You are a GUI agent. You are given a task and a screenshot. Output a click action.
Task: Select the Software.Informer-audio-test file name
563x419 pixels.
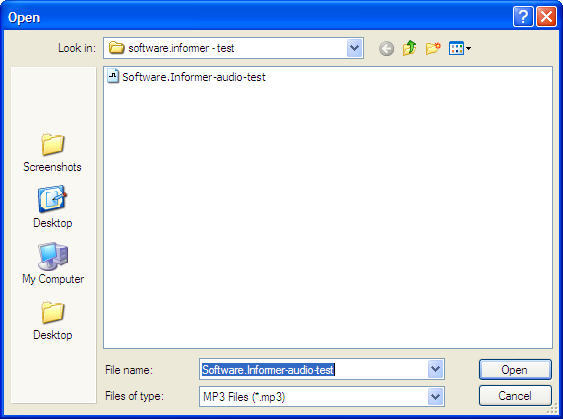click(x=194, y=77)
